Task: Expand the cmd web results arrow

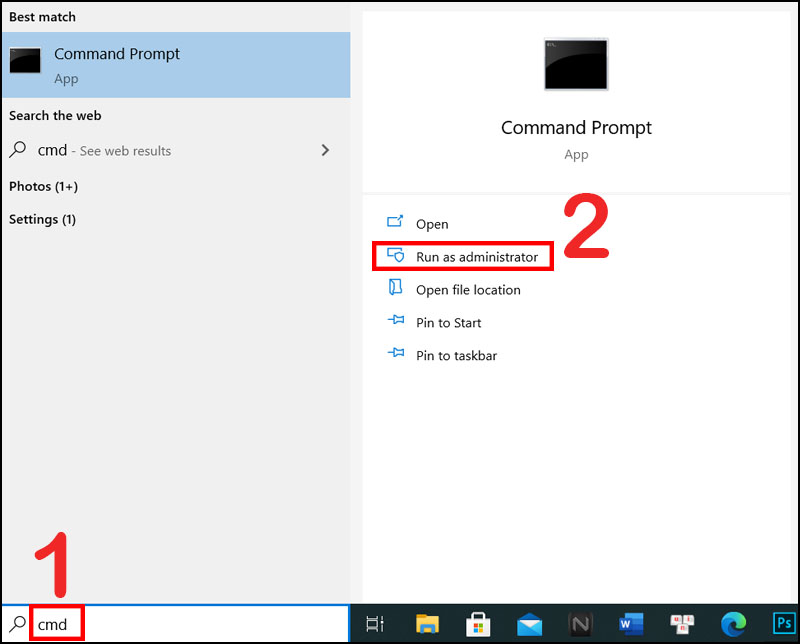Action: click(x=324, y=150)
